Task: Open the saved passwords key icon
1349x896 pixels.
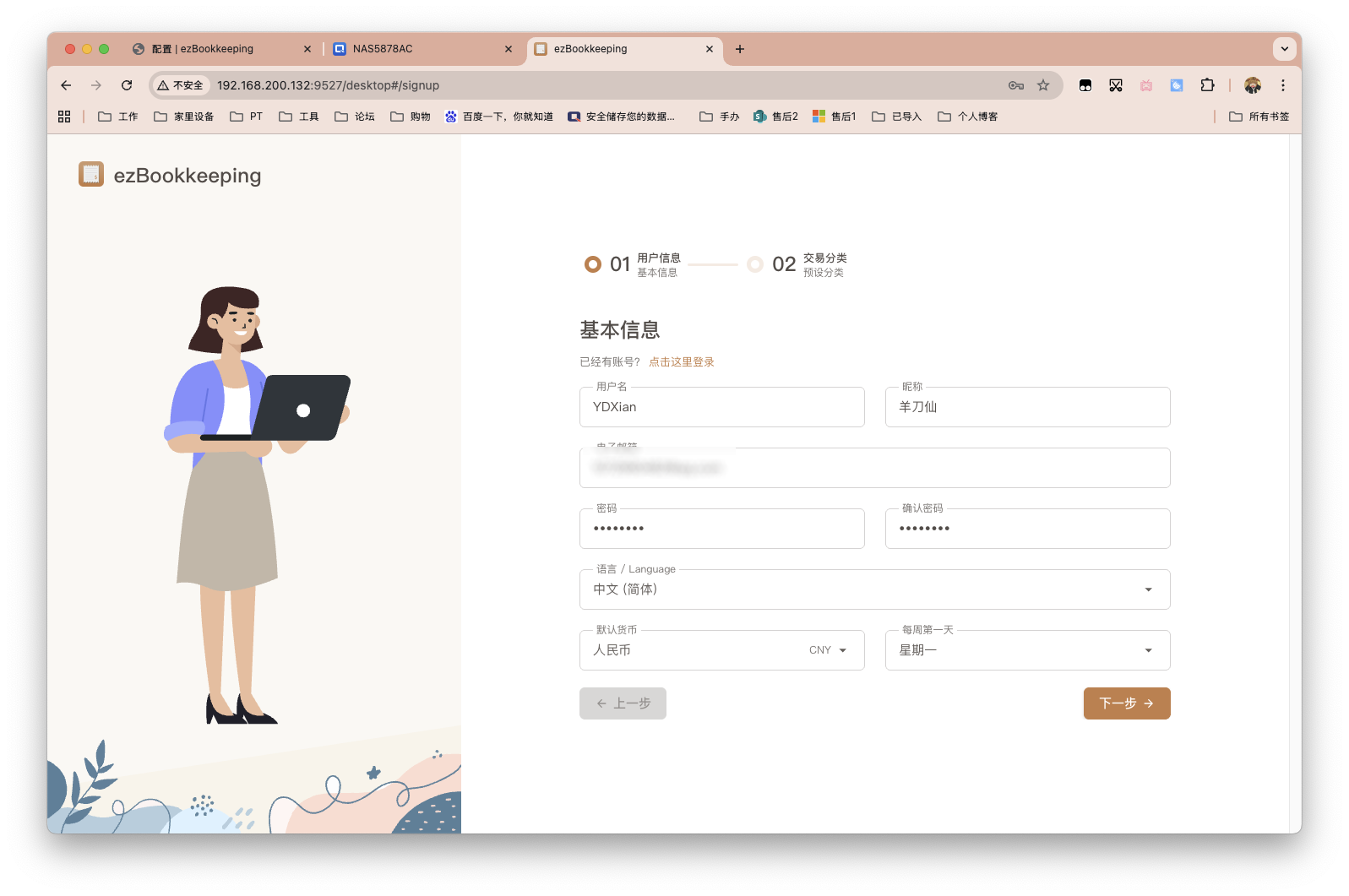Action: pos(1016,85)
